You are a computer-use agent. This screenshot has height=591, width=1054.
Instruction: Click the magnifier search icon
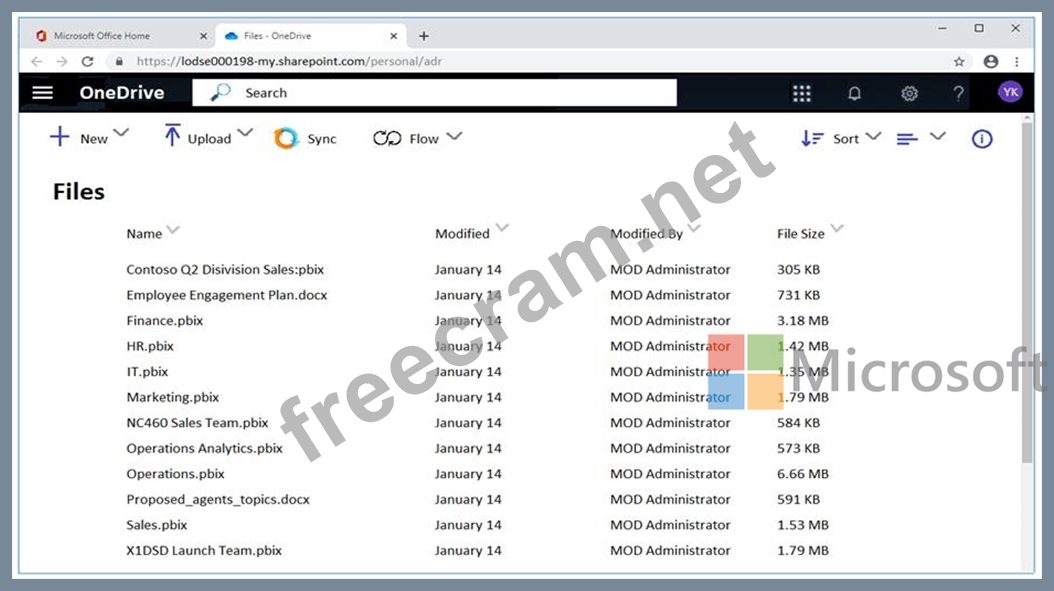(220, 92)
